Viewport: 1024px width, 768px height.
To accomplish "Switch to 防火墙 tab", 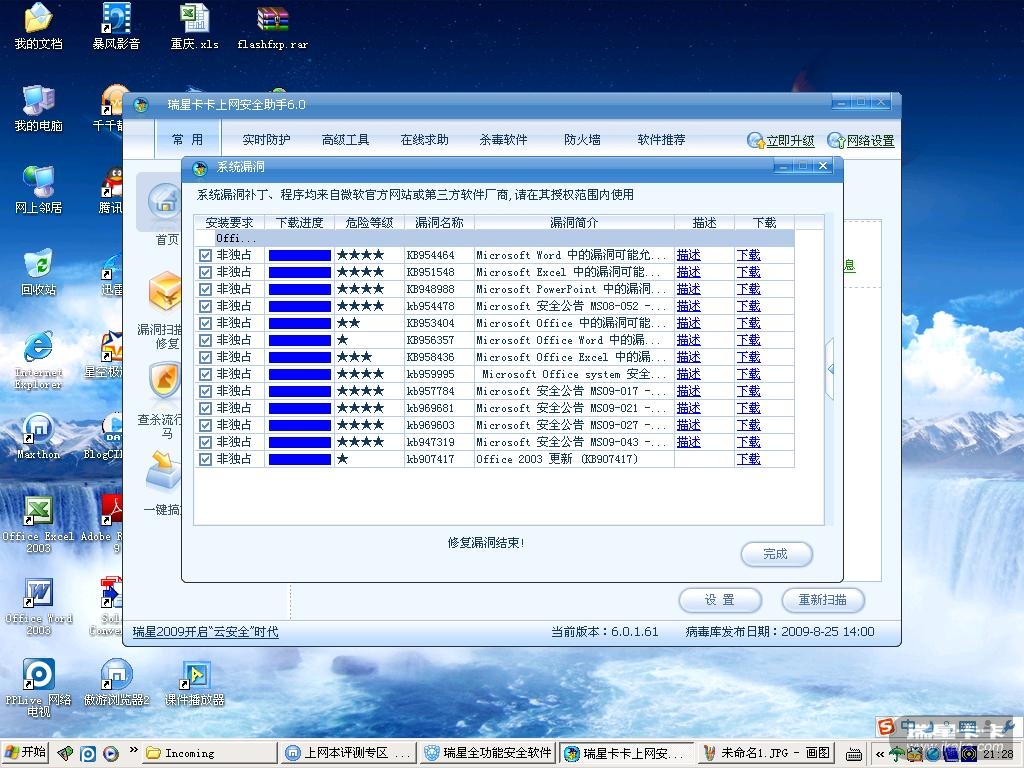I will 582,140.
